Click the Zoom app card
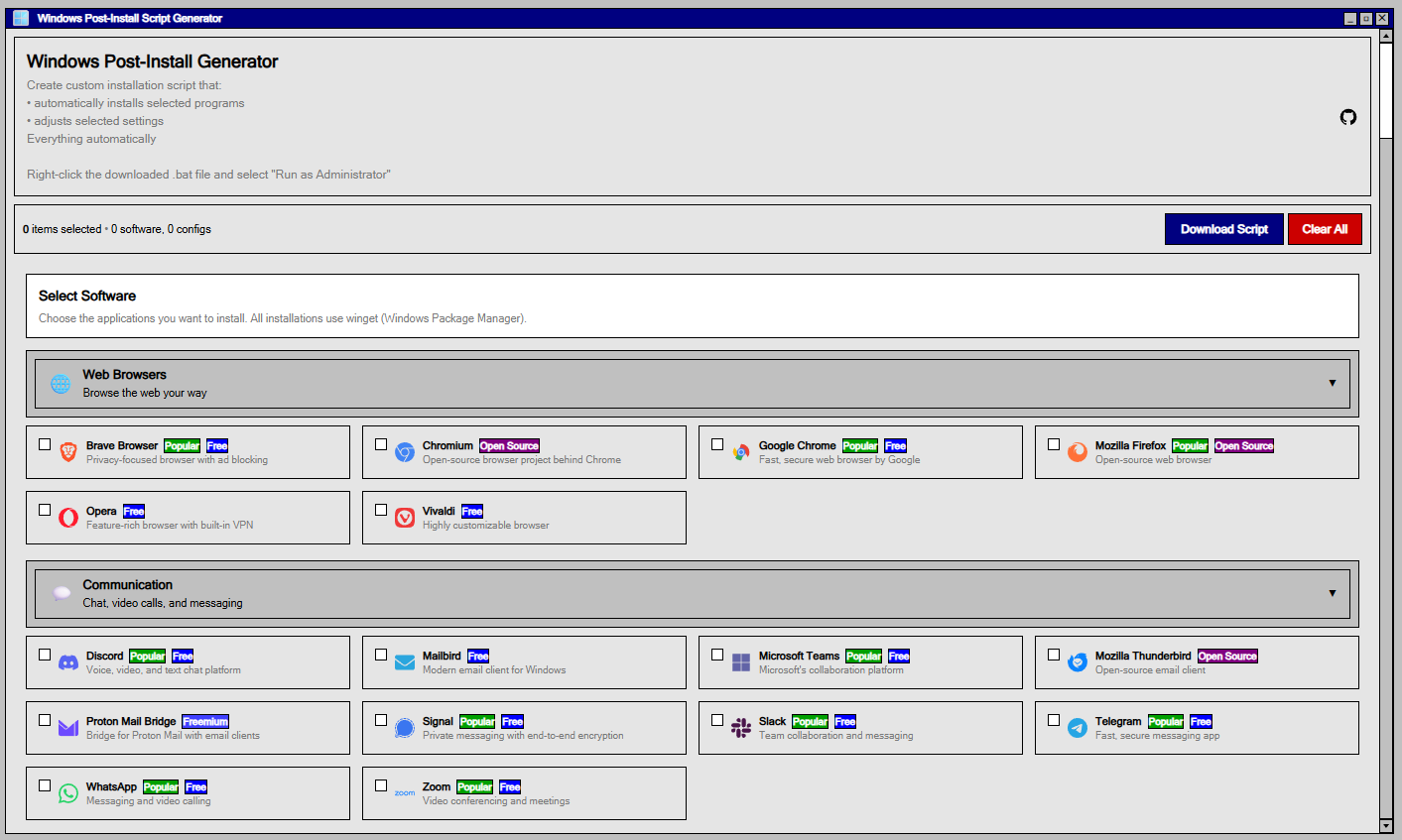Viewport: 1402px width, 840px height. (x=524, y=792)
